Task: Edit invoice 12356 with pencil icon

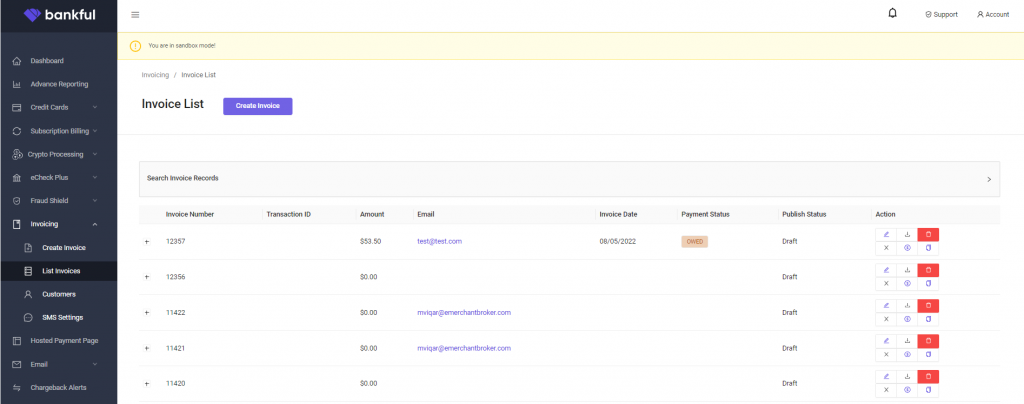Action: 886,270
